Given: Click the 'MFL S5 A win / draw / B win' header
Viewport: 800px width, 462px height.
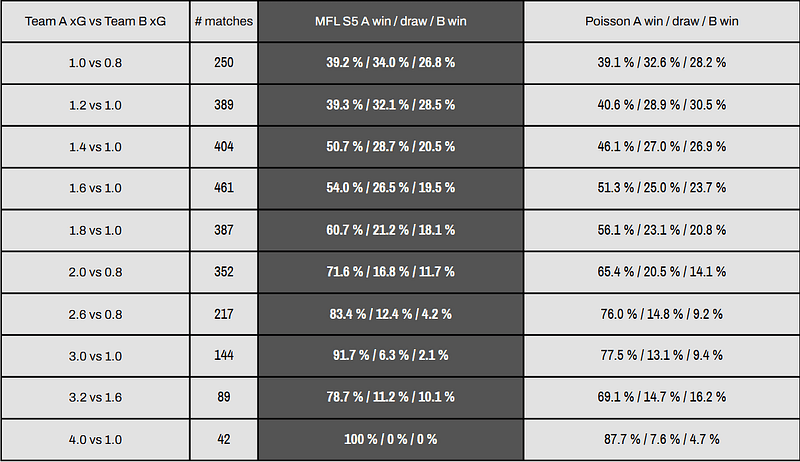Looking at the screenshot, I should [390, 21].
